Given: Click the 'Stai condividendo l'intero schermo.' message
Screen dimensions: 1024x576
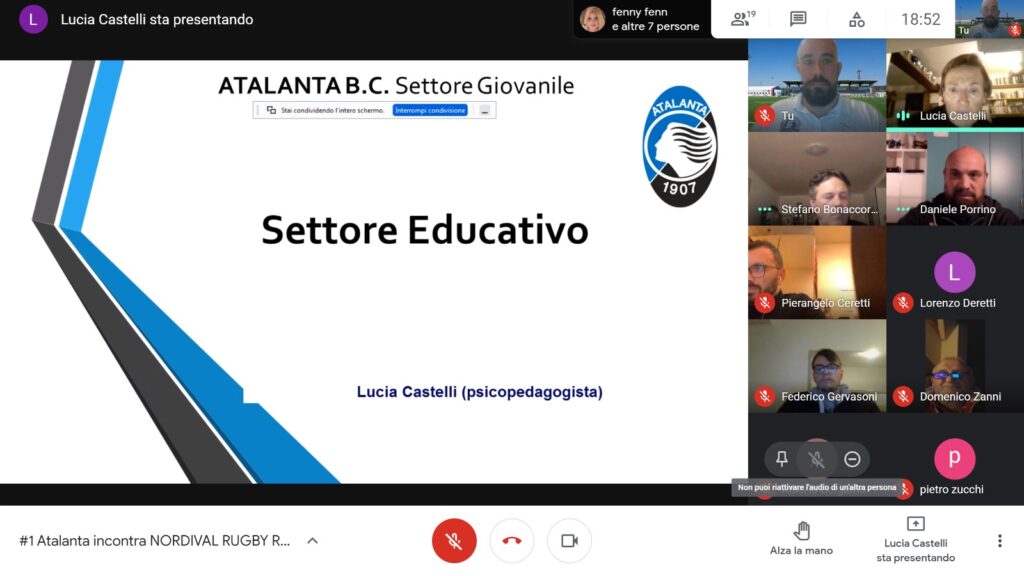Looking at the screenshot, I should pyautogui.click(x=332, y=110).
